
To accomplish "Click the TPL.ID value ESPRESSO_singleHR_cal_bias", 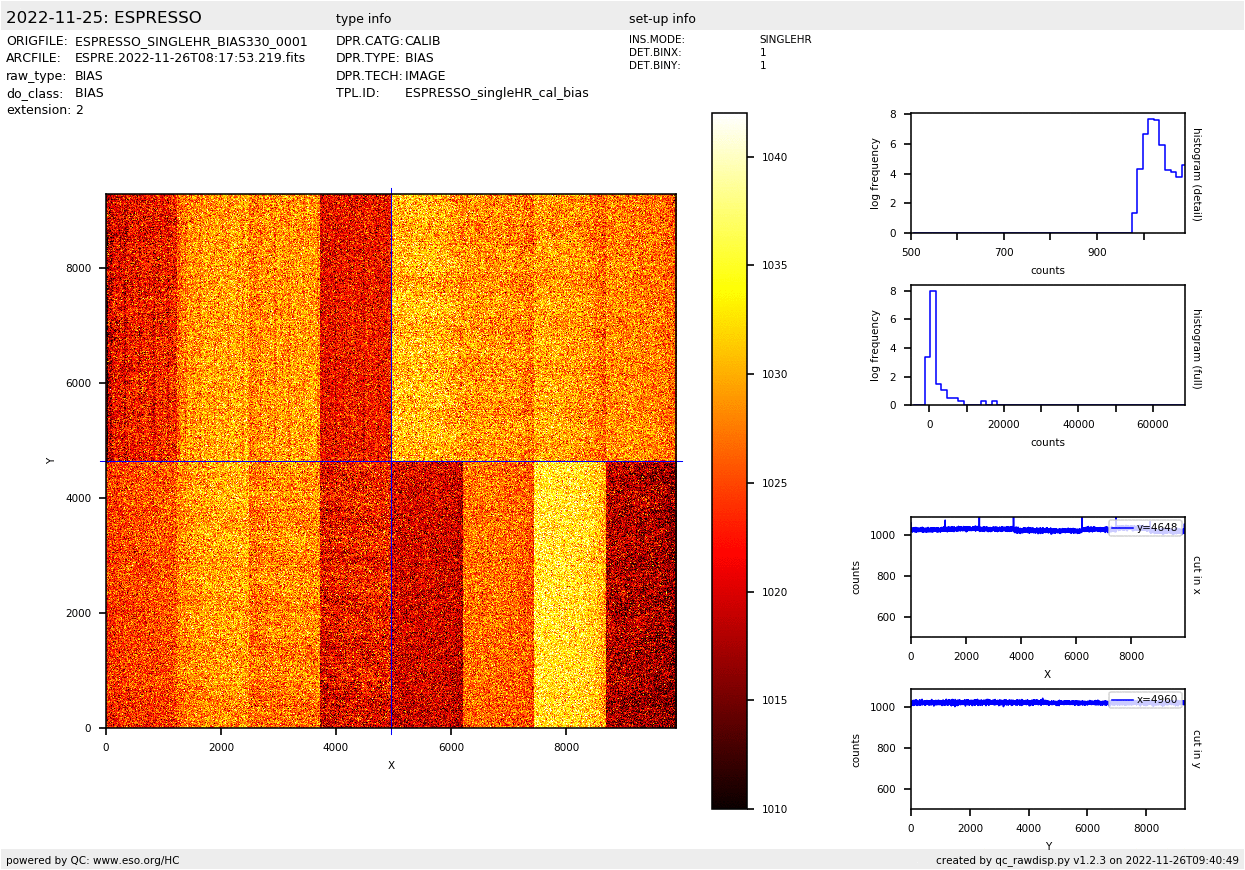I will (496, 93).
